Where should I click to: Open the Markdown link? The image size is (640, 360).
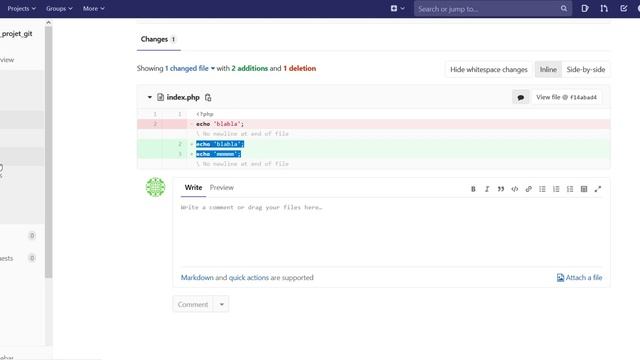[197, 278]
